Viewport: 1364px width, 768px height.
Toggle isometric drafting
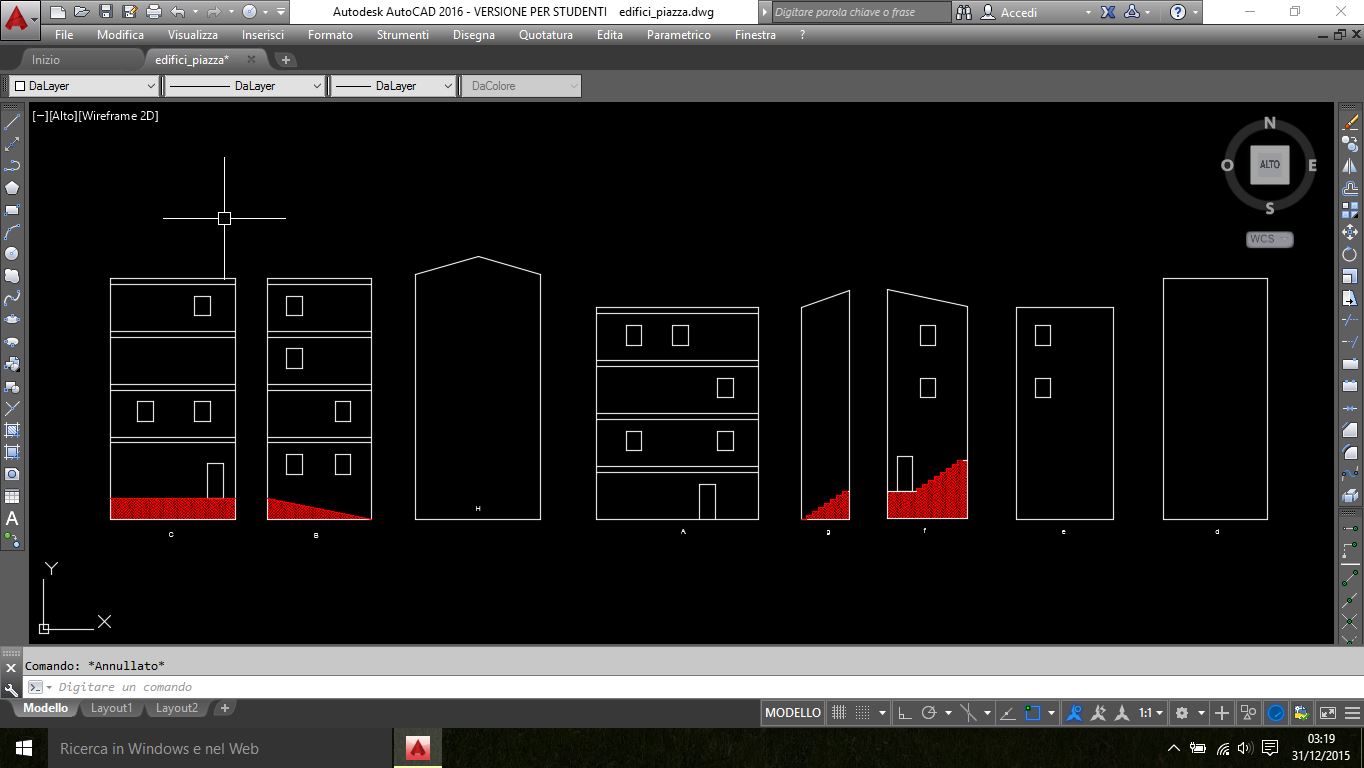click(969, 713)
